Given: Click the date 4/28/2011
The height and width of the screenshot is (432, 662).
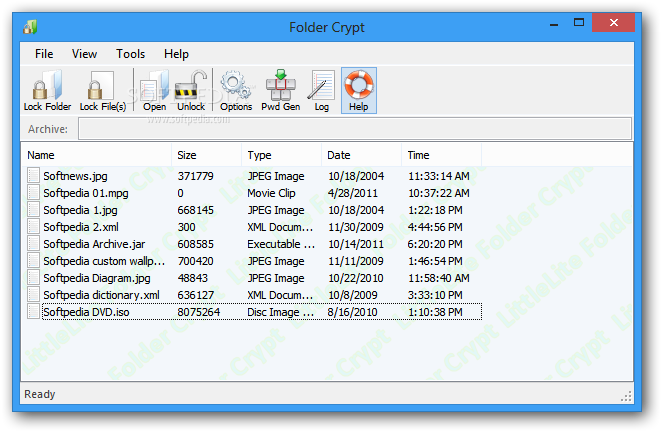Looking at the screenshot, I should pyautogui.click(x=353, y=193).
